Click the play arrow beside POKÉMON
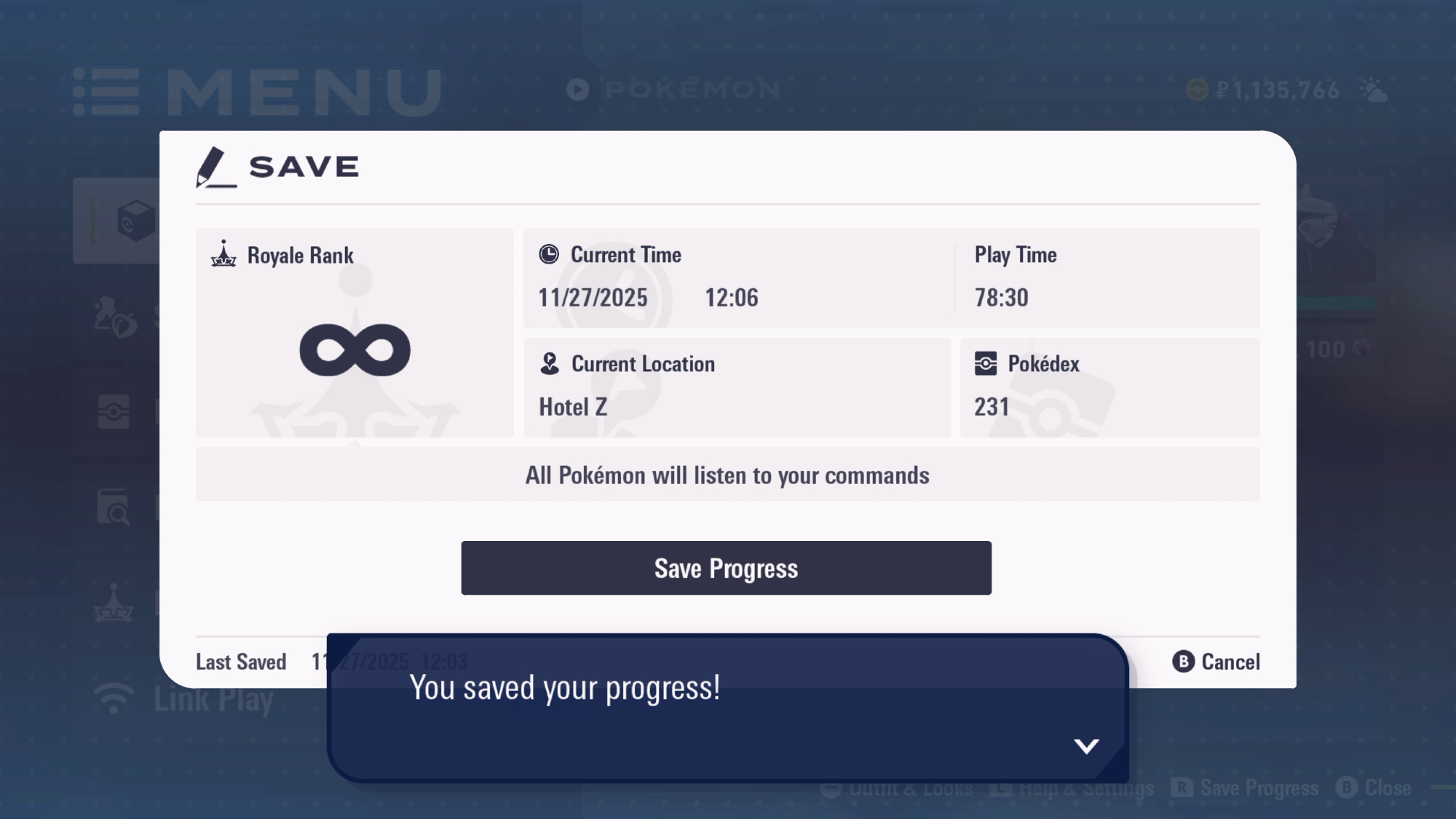This screenshot has width=1456, height=819. point(578,90)
